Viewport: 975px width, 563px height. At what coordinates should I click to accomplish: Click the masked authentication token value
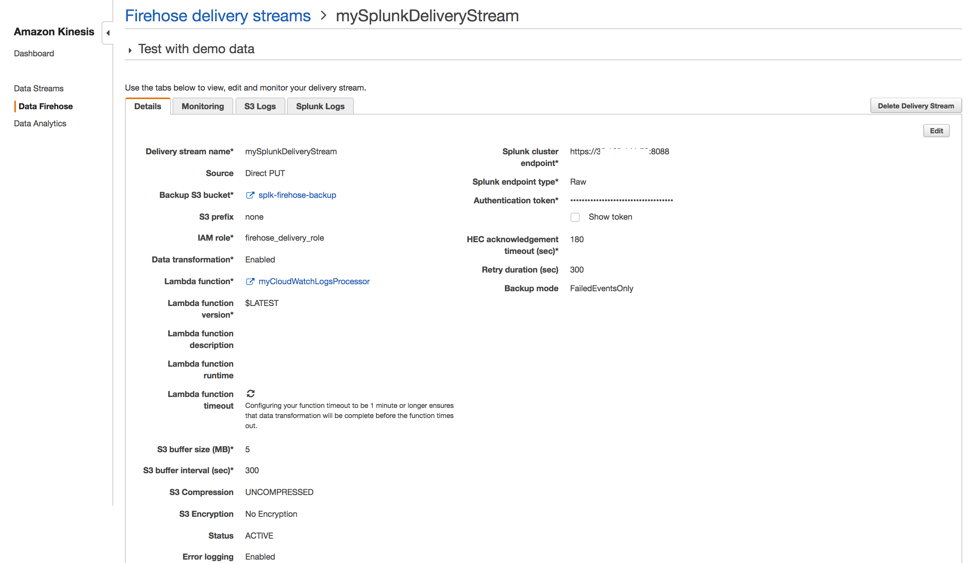[x=621, y=200]
